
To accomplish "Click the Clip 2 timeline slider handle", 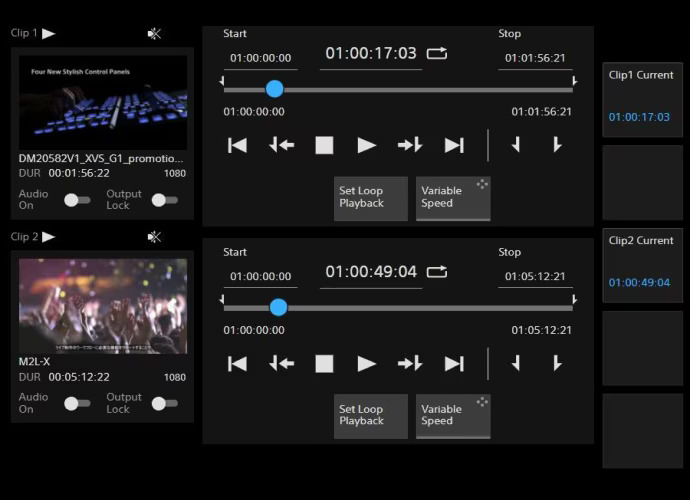I will click(x=278, y=307).
